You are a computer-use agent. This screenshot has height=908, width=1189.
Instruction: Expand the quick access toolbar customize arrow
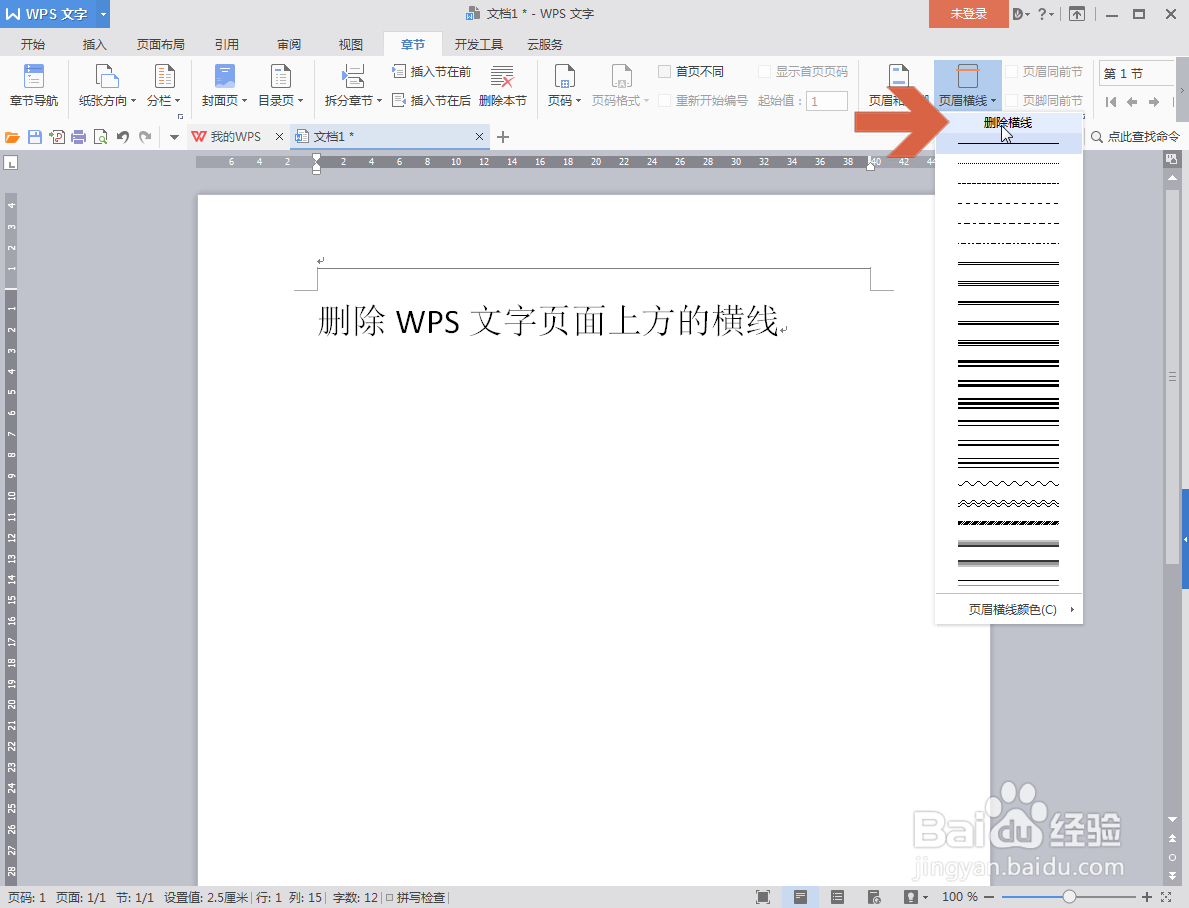(174, 137)
